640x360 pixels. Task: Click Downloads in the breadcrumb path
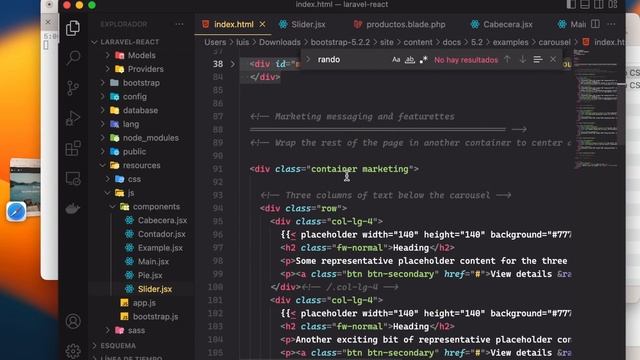pos(280,42)
